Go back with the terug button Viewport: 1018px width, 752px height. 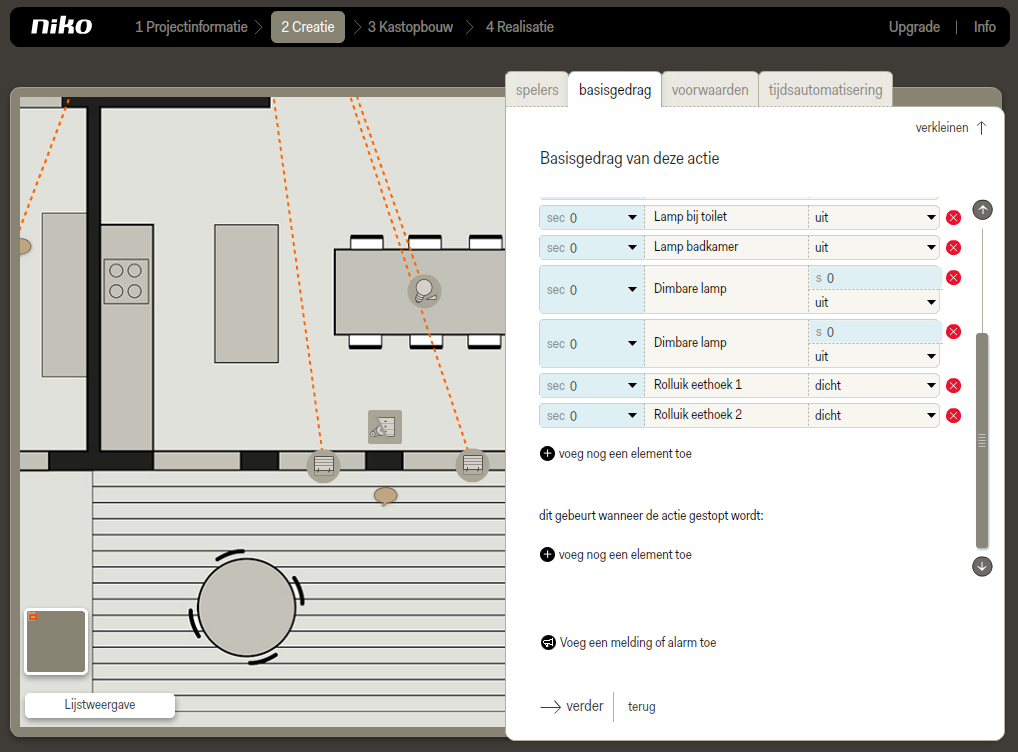(641, 707)
